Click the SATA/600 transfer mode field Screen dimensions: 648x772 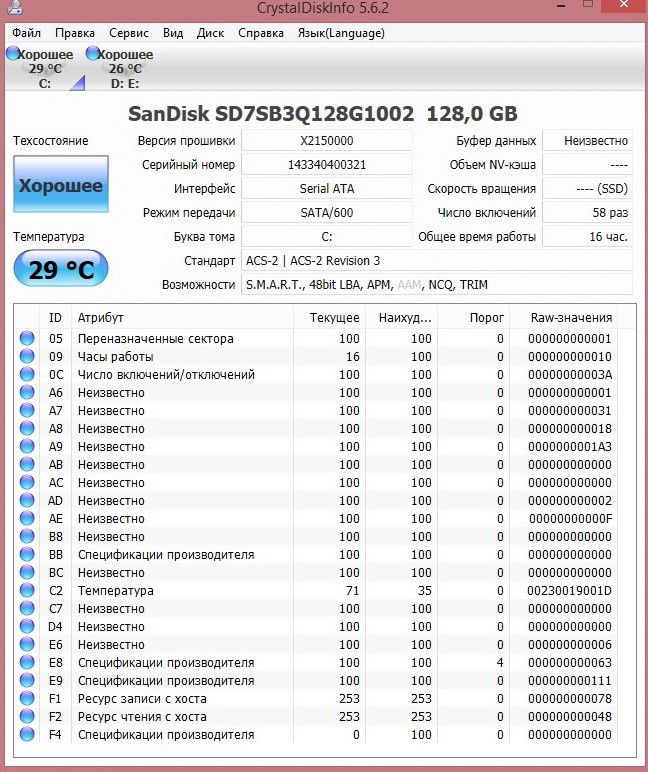click(x=326, y=213)
